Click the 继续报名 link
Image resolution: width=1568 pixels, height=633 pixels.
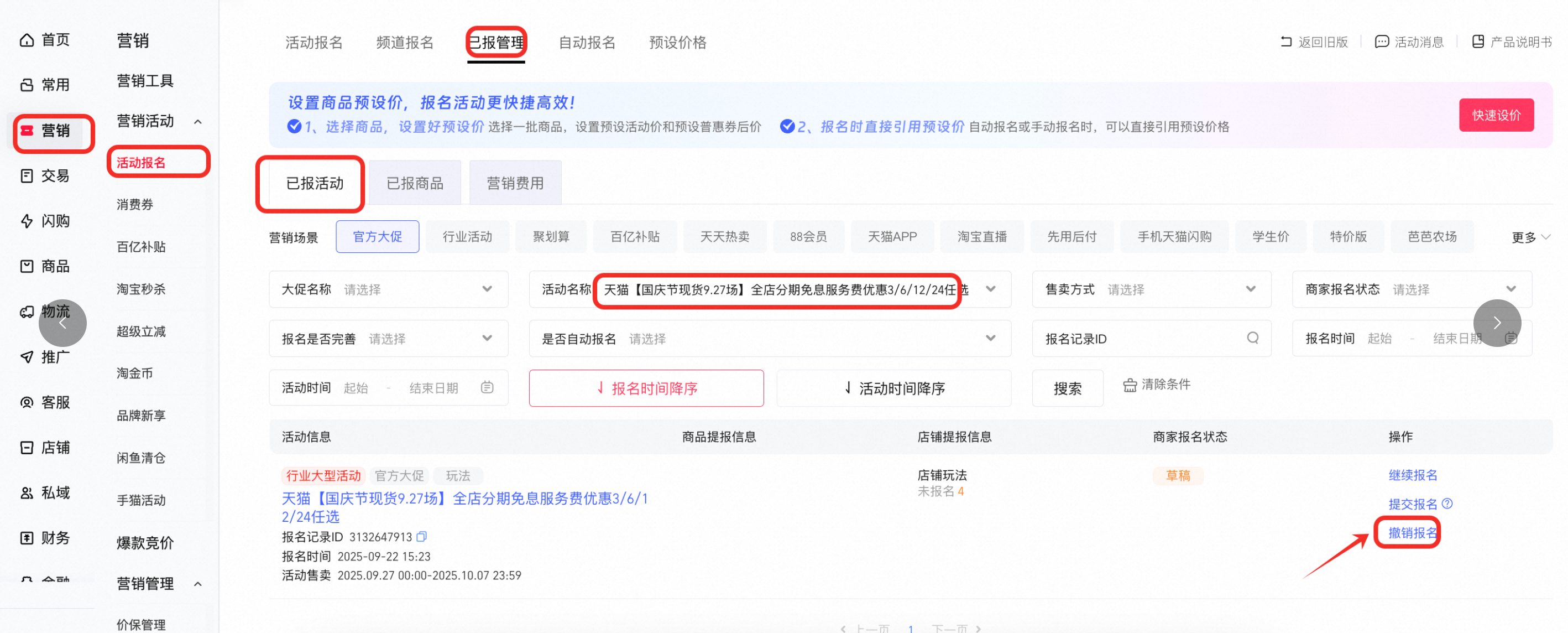tap(1412, 475)
